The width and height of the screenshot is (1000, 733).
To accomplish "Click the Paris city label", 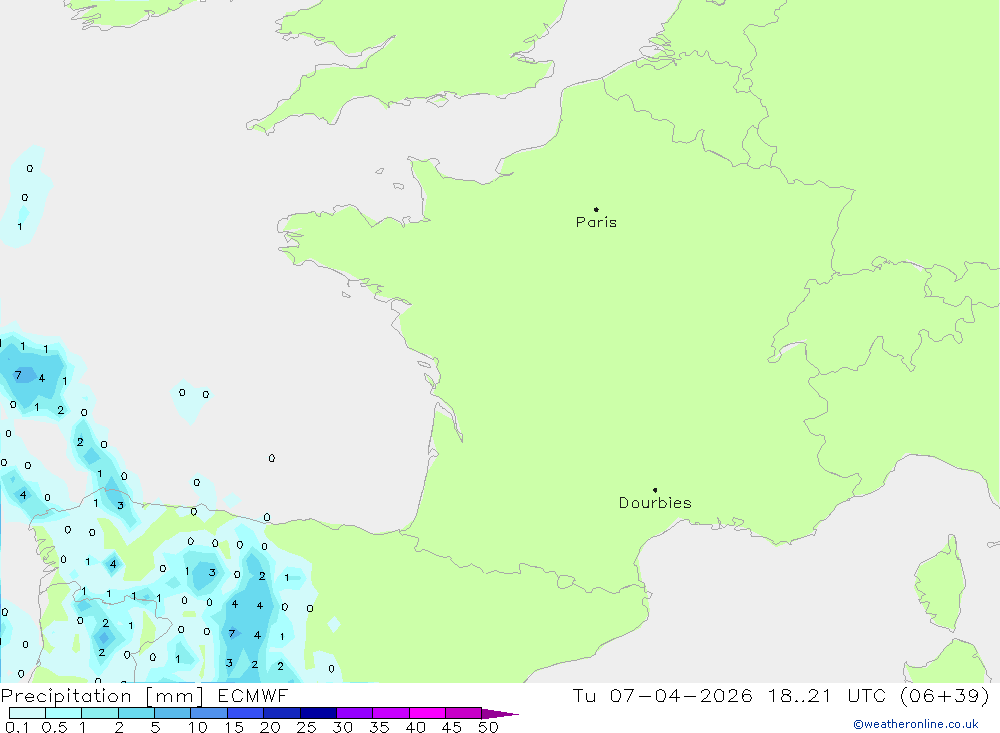I will coord(596,222).
